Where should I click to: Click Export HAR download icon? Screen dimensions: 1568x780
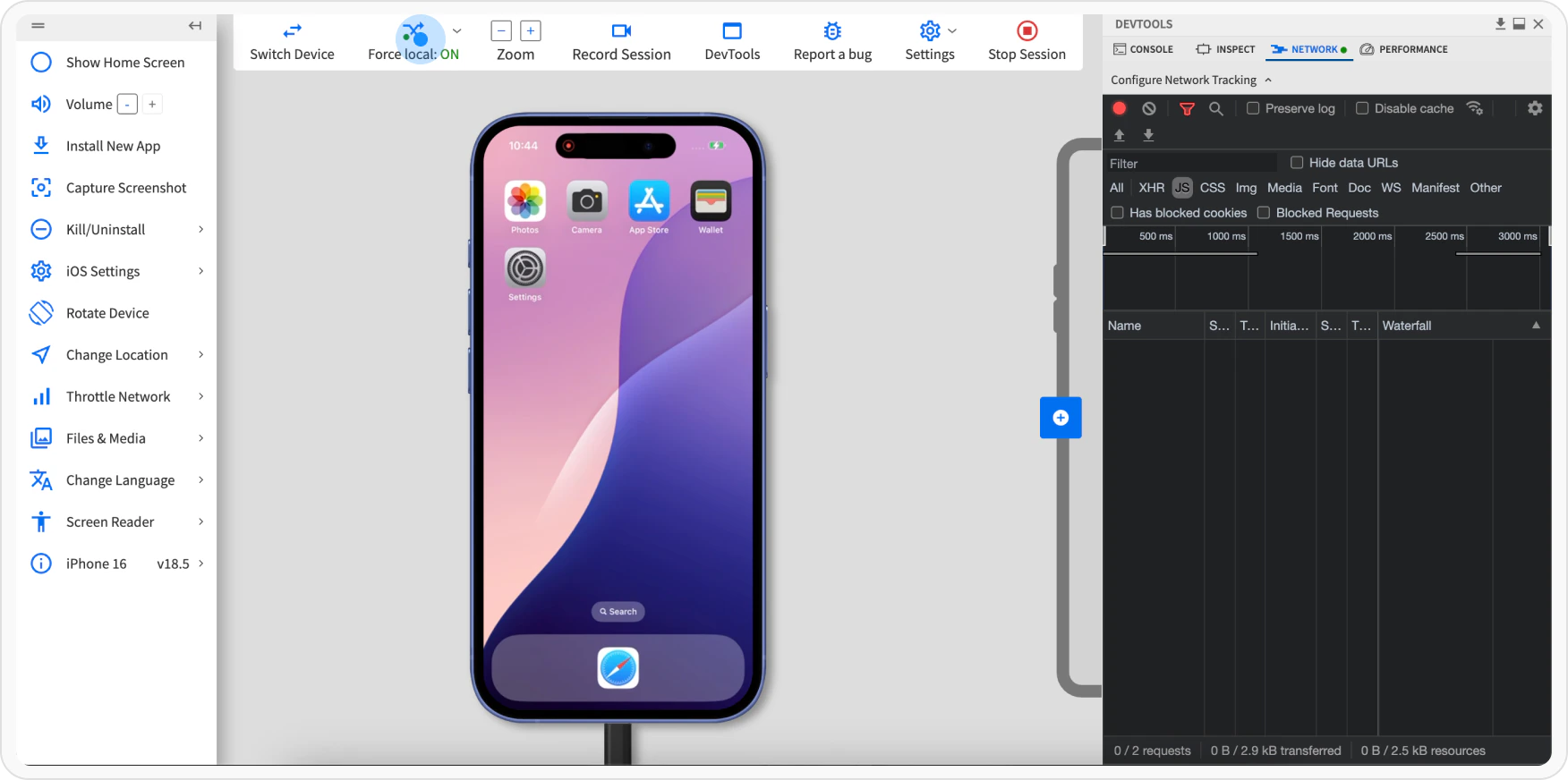coord(1148,135)
